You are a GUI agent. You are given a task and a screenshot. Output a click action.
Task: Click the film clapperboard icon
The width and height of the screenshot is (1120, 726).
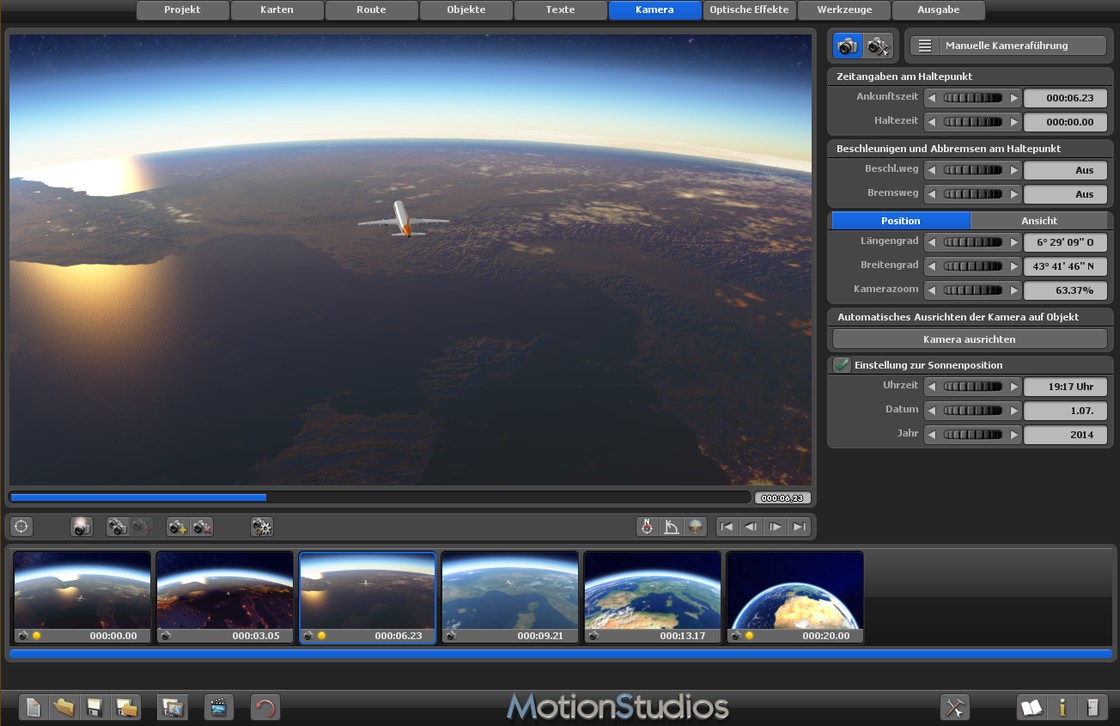[218, 708]
